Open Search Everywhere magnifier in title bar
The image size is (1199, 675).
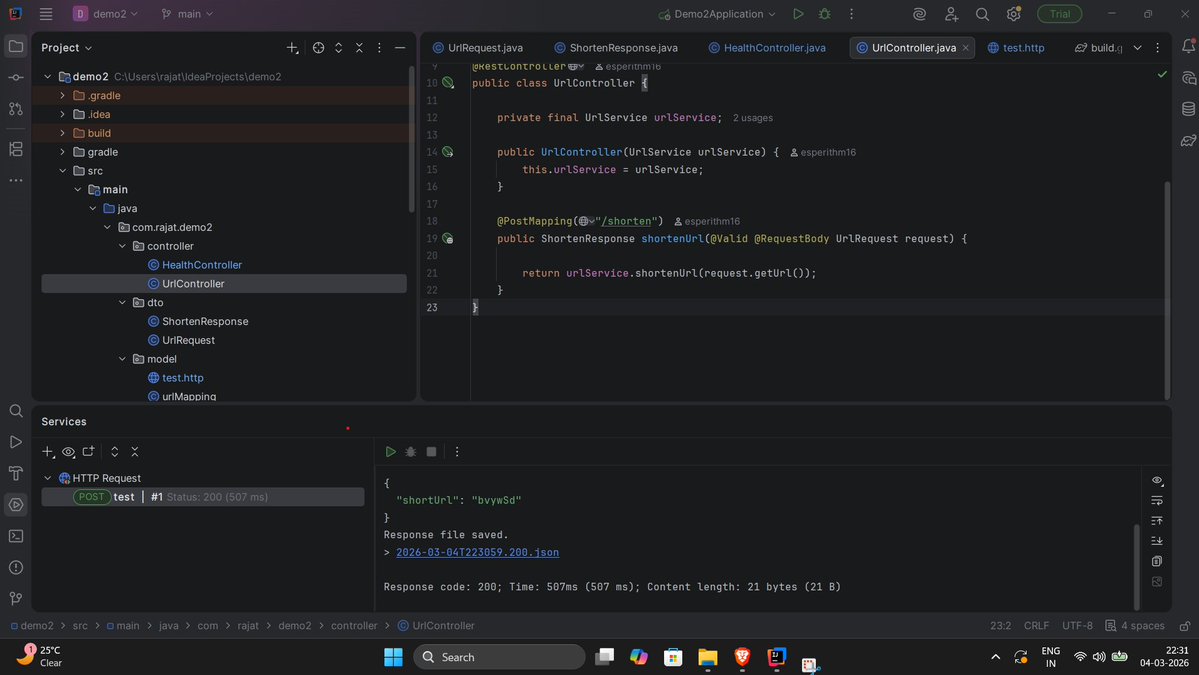[983, 14]
